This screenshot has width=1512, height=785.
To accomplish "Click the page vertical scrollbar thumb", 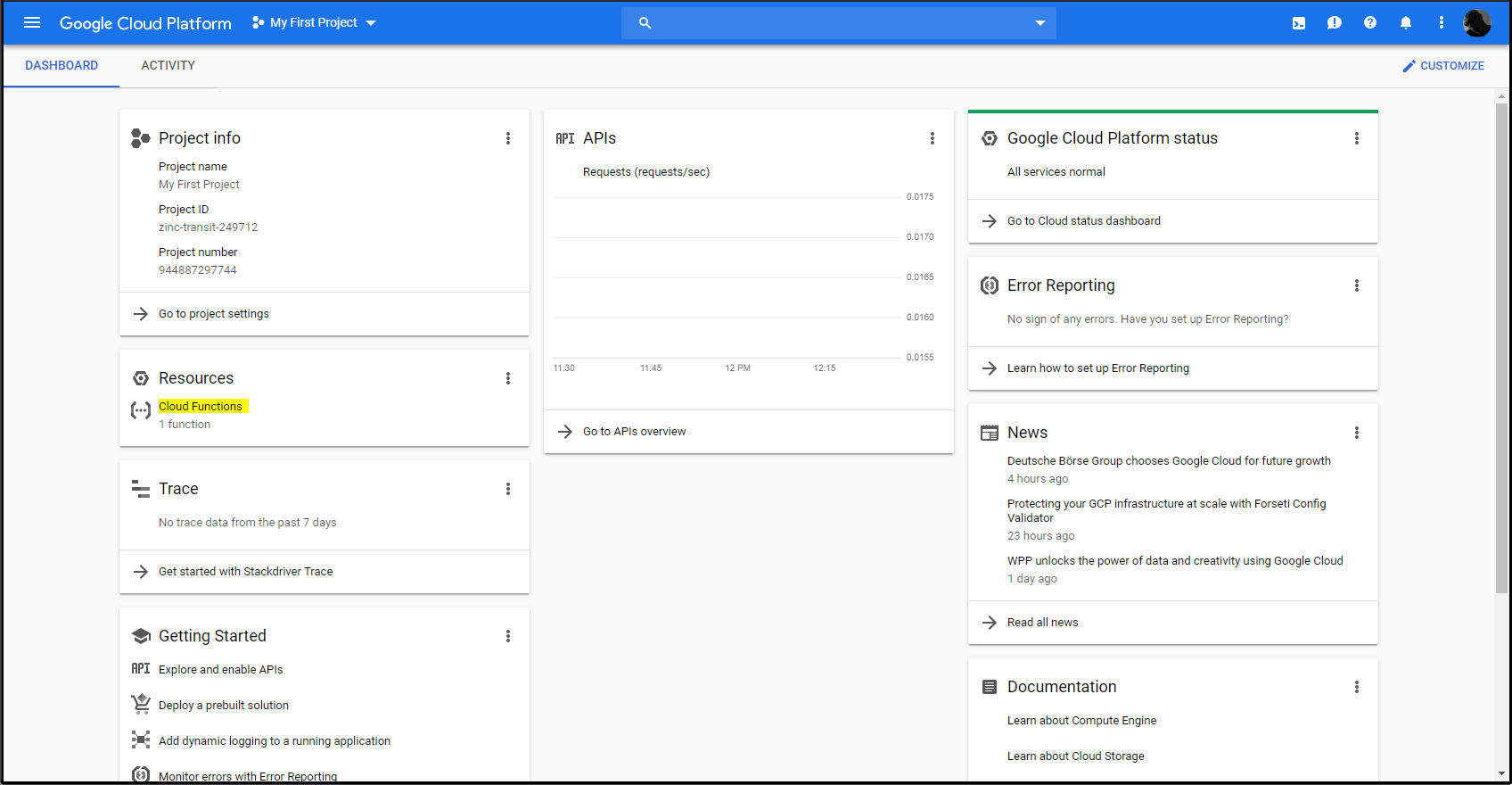I will [1502, 348].
